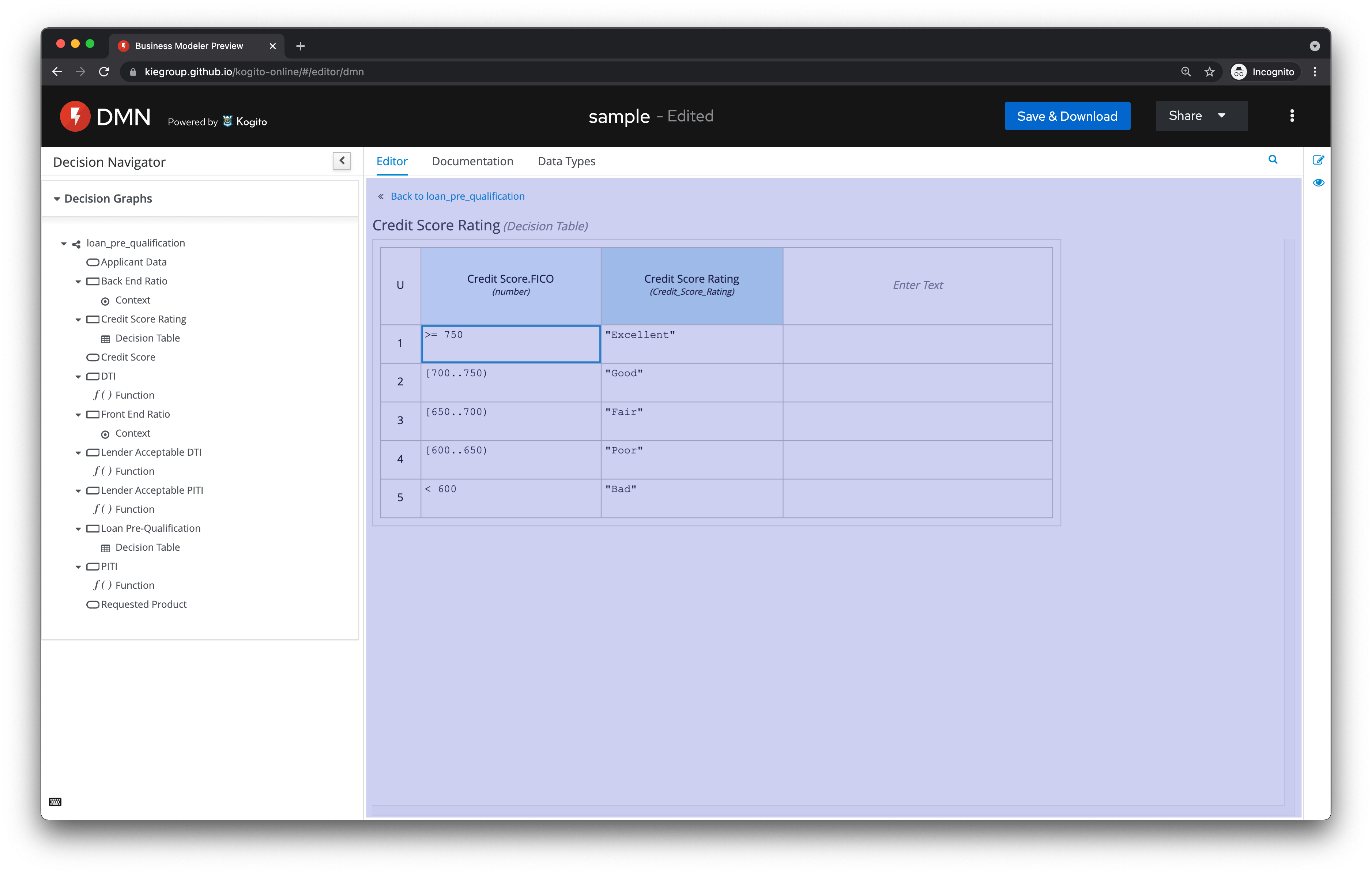Viewport: 1372px width, 874px height.
Task: Select Credit Score.FICO column header
Action: click(x=510, y=286)
